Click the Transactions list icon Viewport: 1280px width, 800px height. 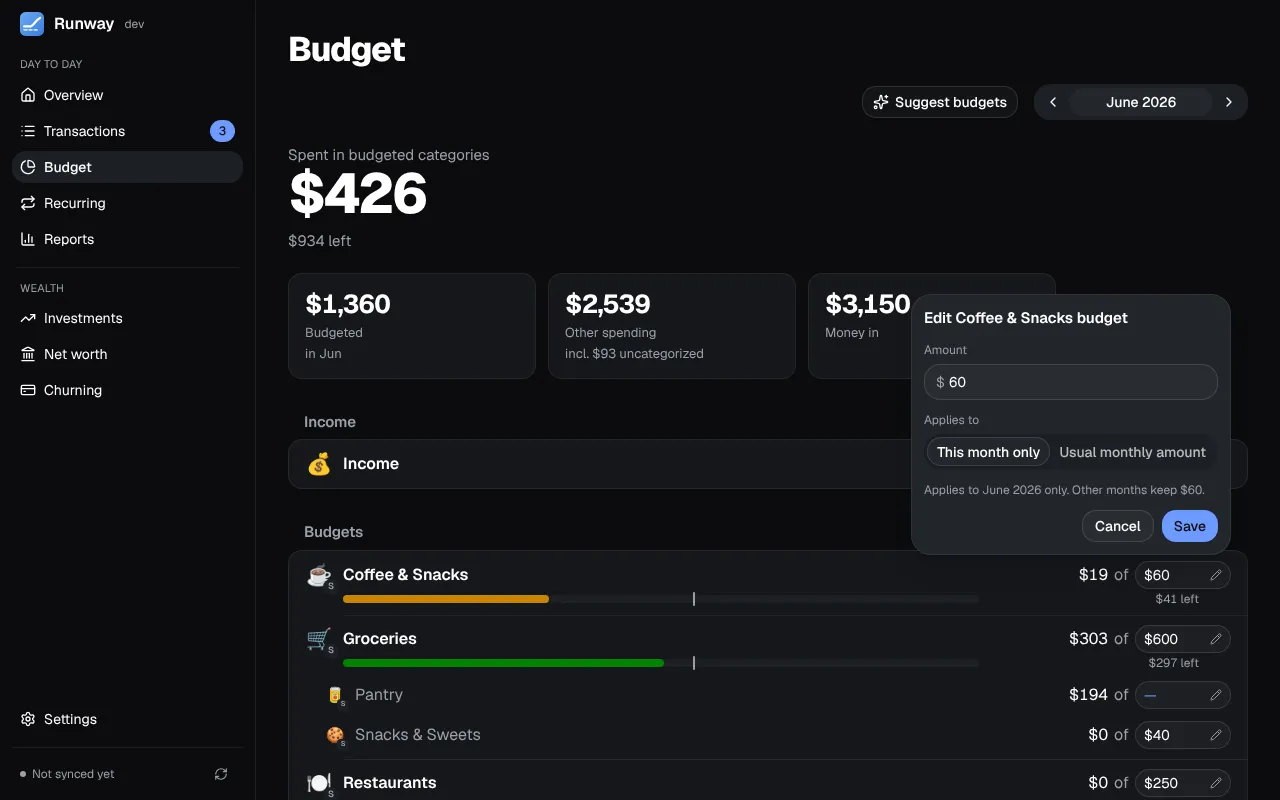[28, 131]
